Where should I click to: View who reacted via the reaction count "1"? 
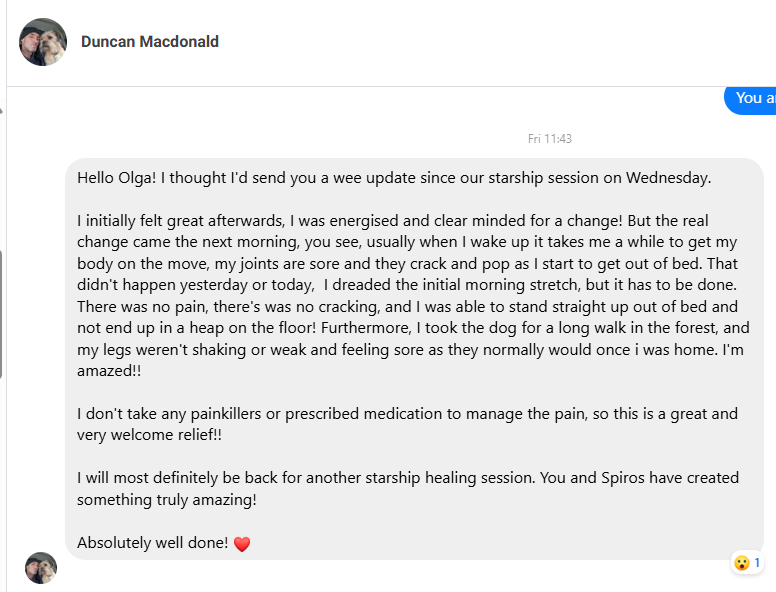[757, 563]
